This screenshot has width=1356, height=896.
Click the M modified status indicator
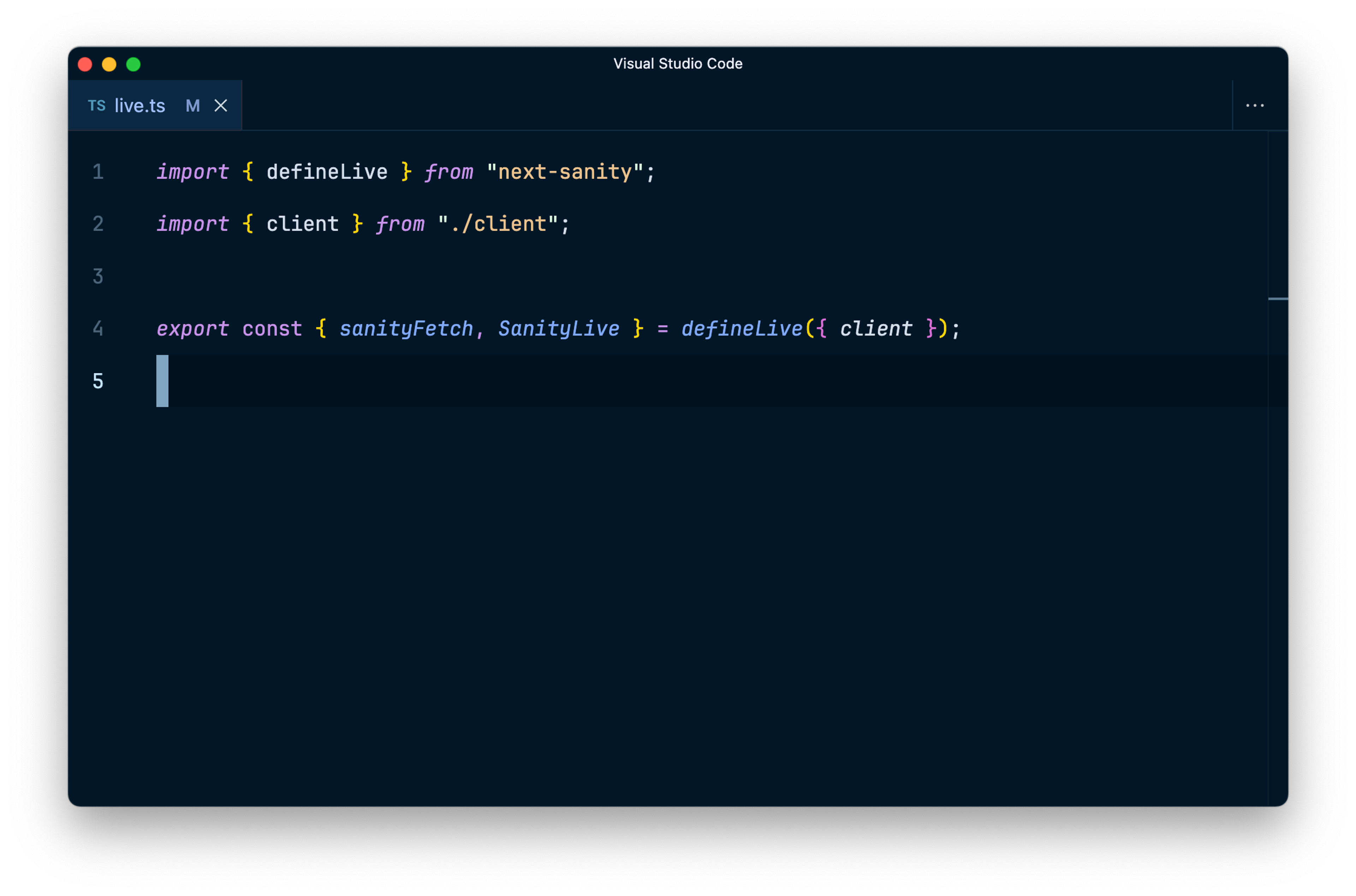[x=192, y=106]
